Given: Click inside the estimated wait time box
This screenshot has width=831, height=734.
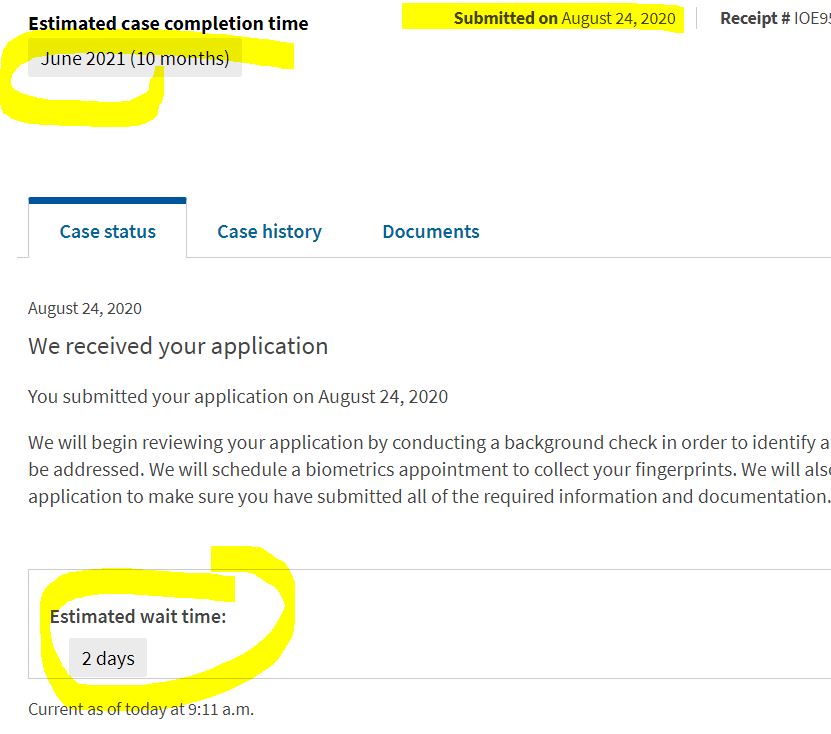Looking at the screenshot, I should 429,624.
